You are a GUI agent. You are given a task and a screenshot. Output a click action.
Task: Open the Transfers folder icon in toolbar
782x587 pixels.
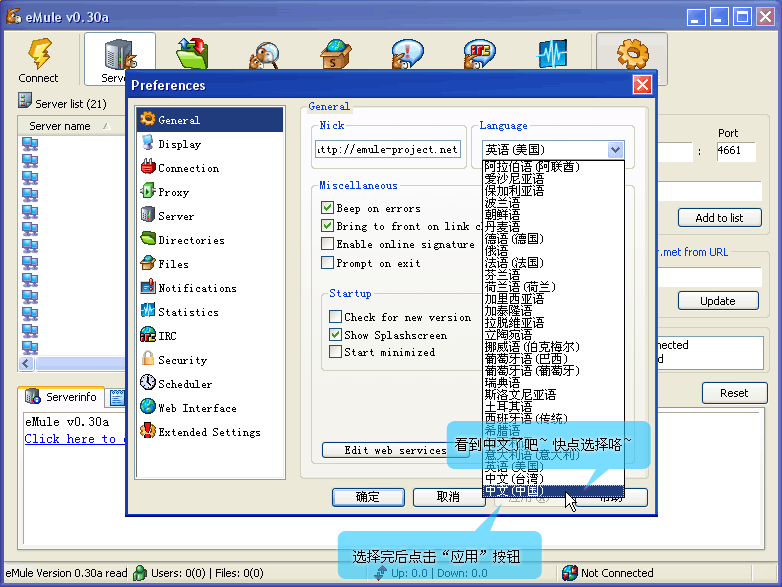pos(193,53)
